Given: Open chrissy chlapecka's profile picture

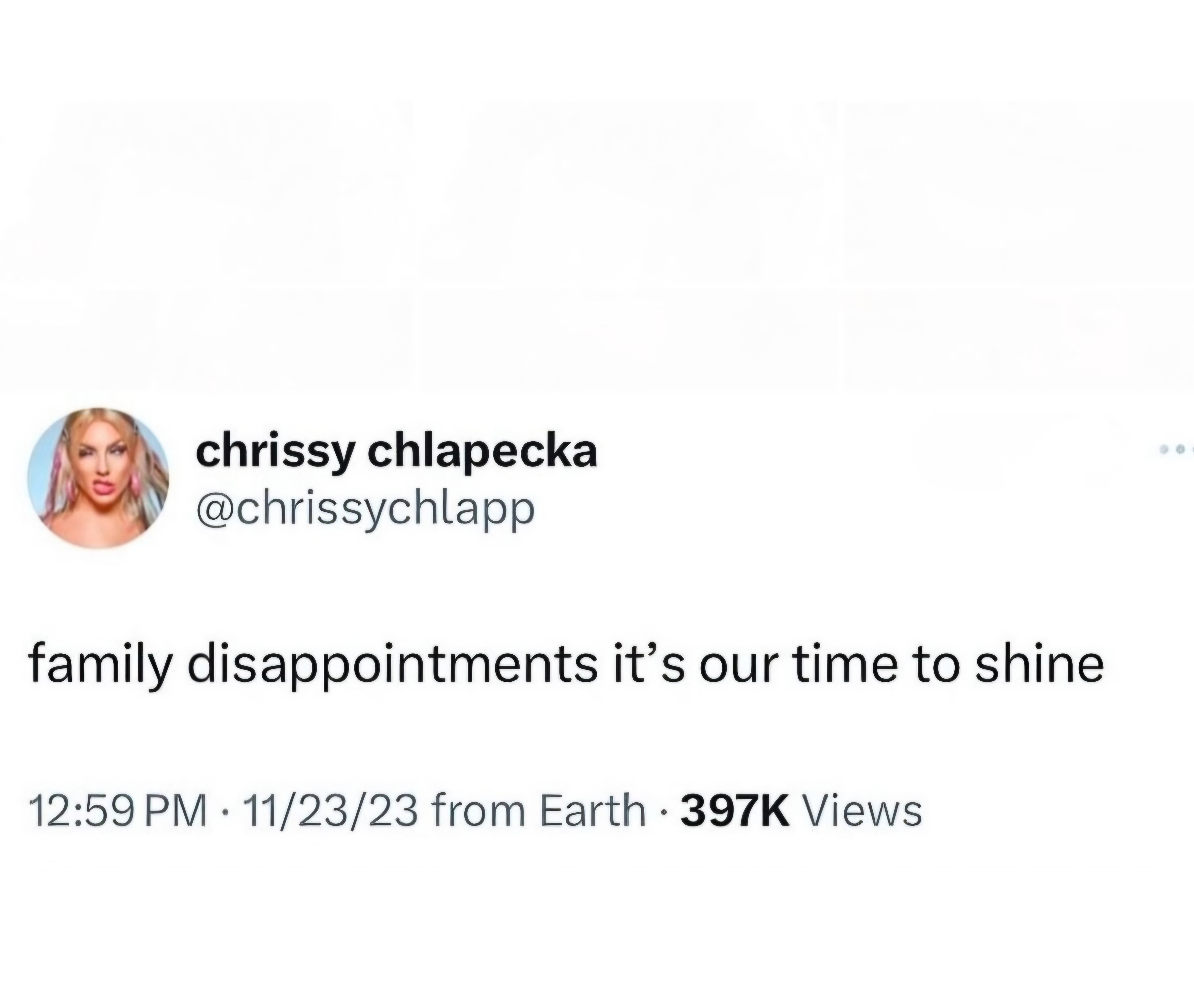Looking at the screenshot, I should click(x=98, y=478).
